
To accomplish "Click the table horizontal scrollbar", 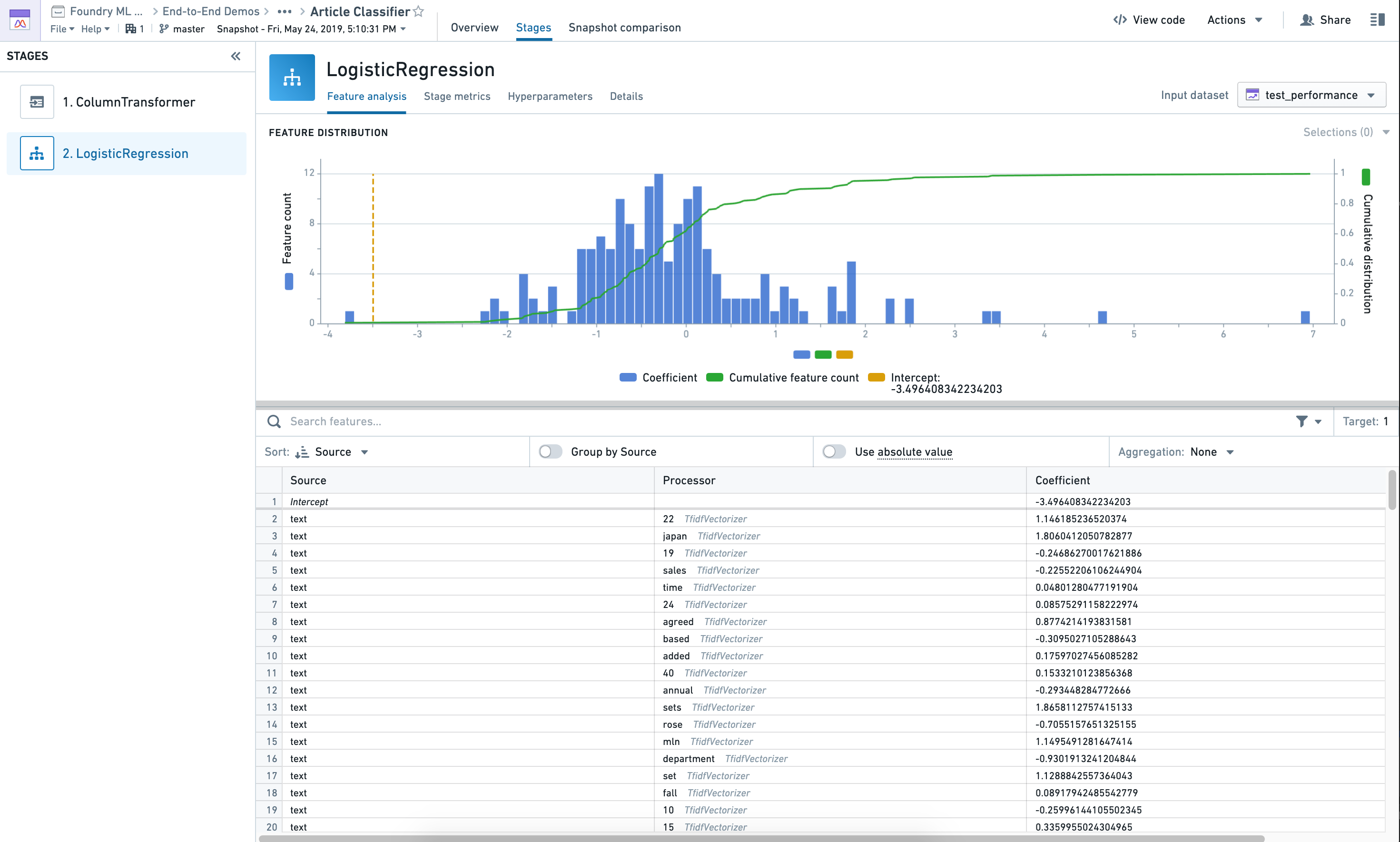I will click(x=761, y=838).
